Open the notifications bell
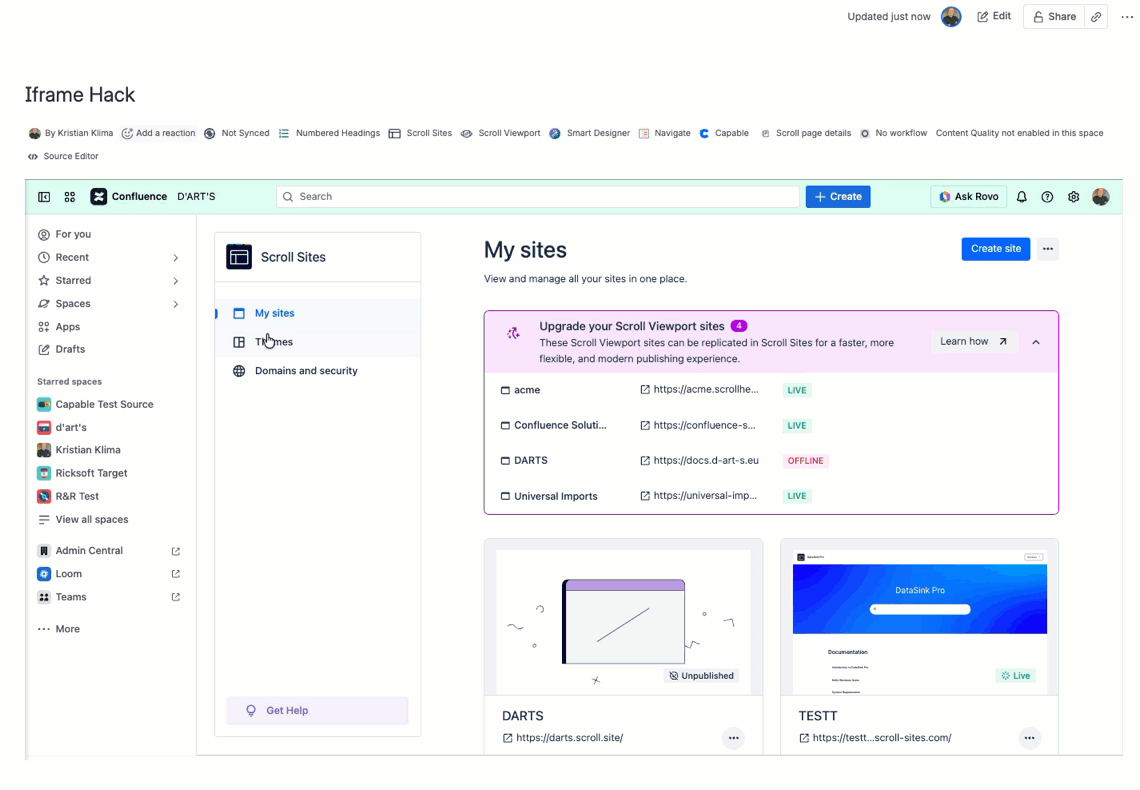The height and width of the screenshot is (790, 1140). point(1021,197)
